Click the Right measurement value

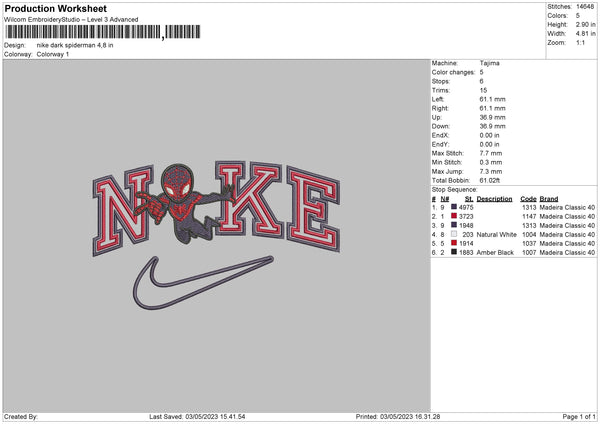[x=492, y=108]
